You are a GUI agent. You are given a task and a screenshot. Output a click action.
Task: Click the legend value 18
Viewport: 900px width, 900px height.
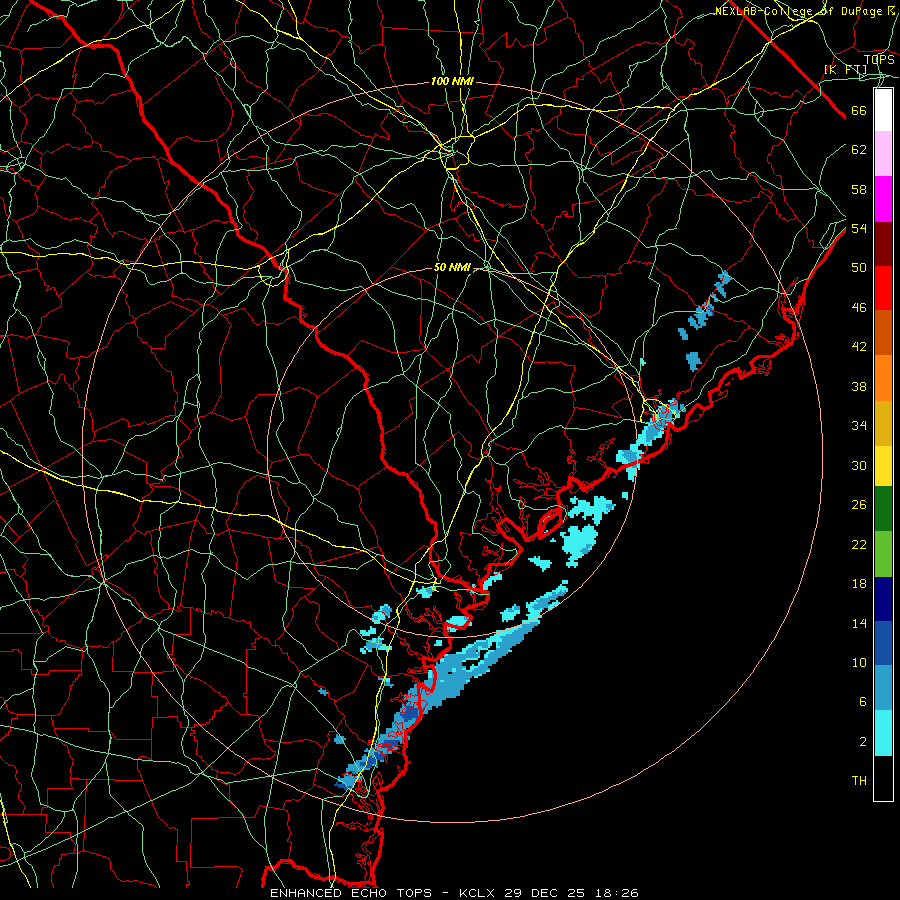(x=859, y=584)
